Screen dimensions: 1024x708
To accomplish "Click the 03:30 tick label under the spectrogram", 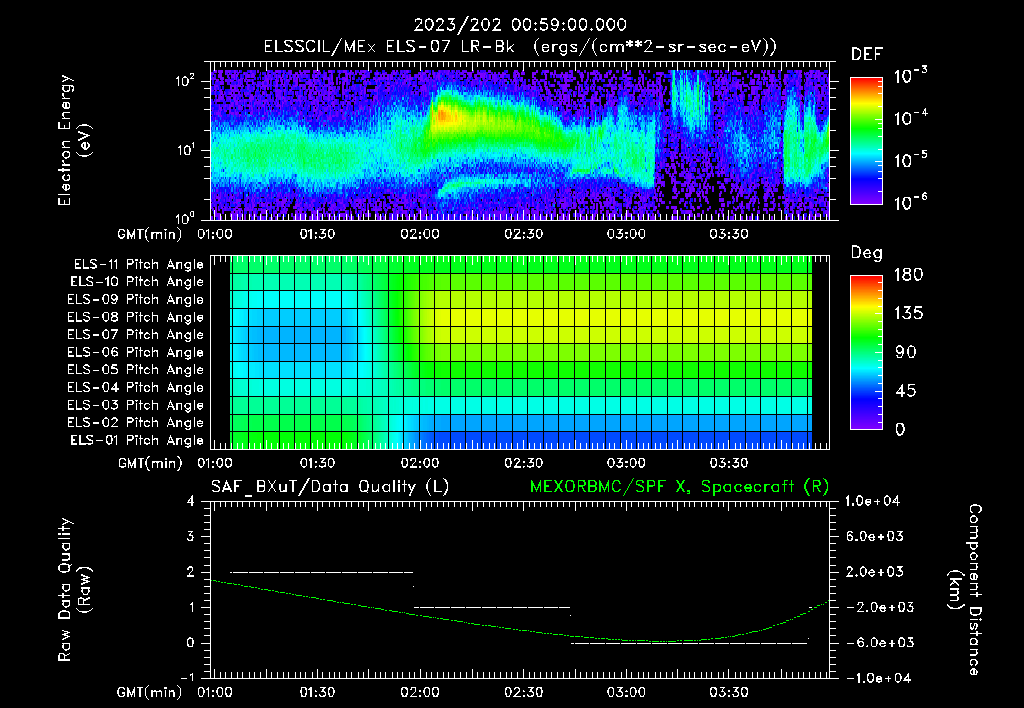I will pyautogui.click(x=729, y=234).
